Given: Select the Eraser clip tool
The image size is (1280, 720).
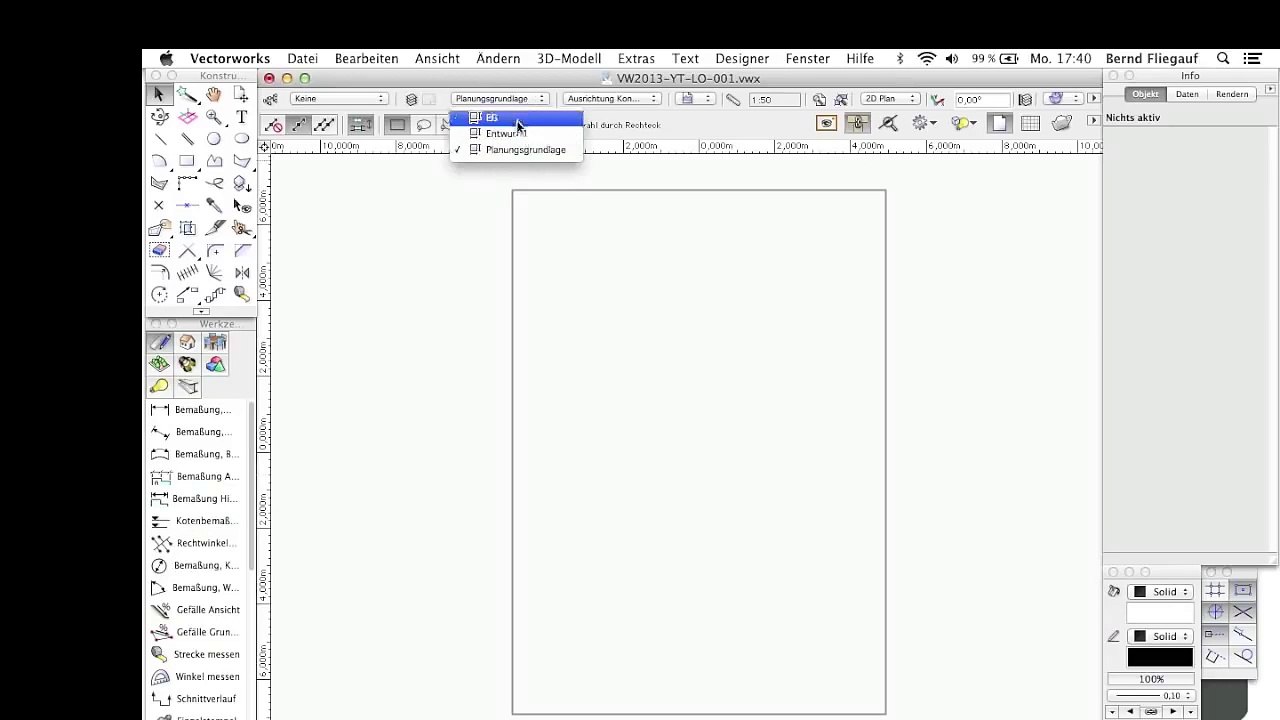Looking at the screenshot, I should pyautogui.click(x=159, y=250).
